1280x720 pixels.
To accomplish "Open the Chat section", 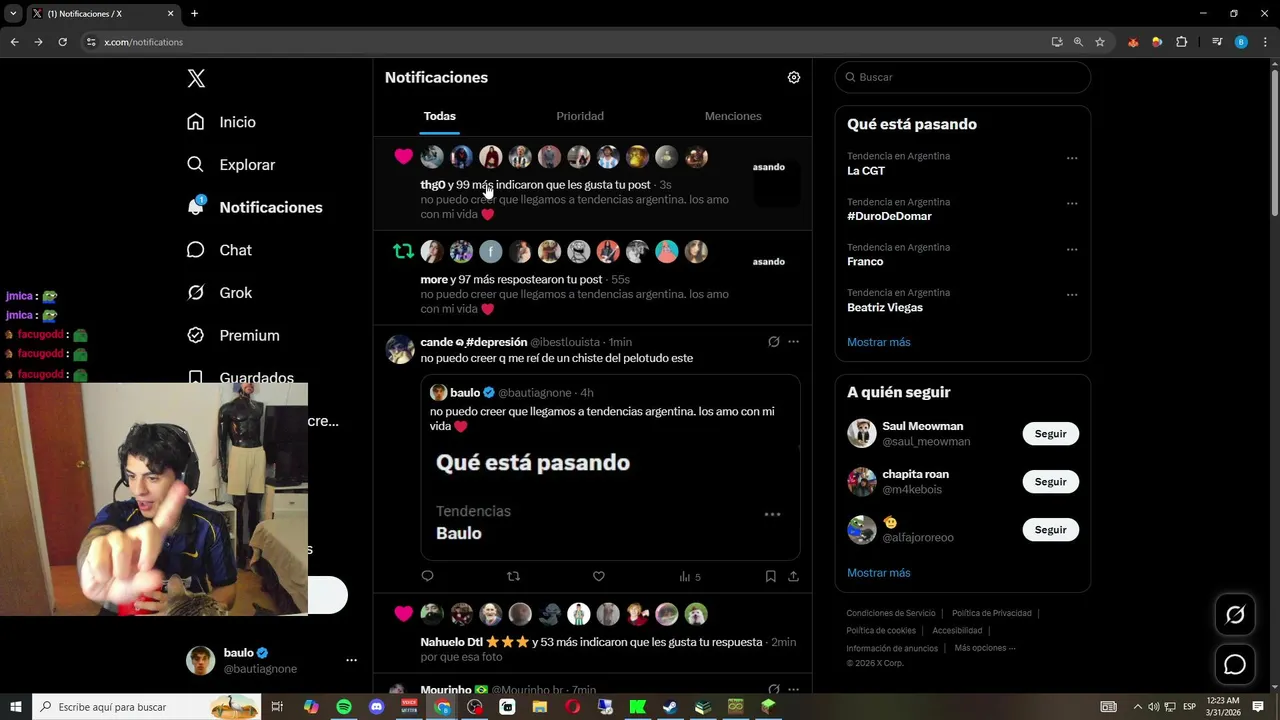I will pyautogui.click(x=219, y=250).
